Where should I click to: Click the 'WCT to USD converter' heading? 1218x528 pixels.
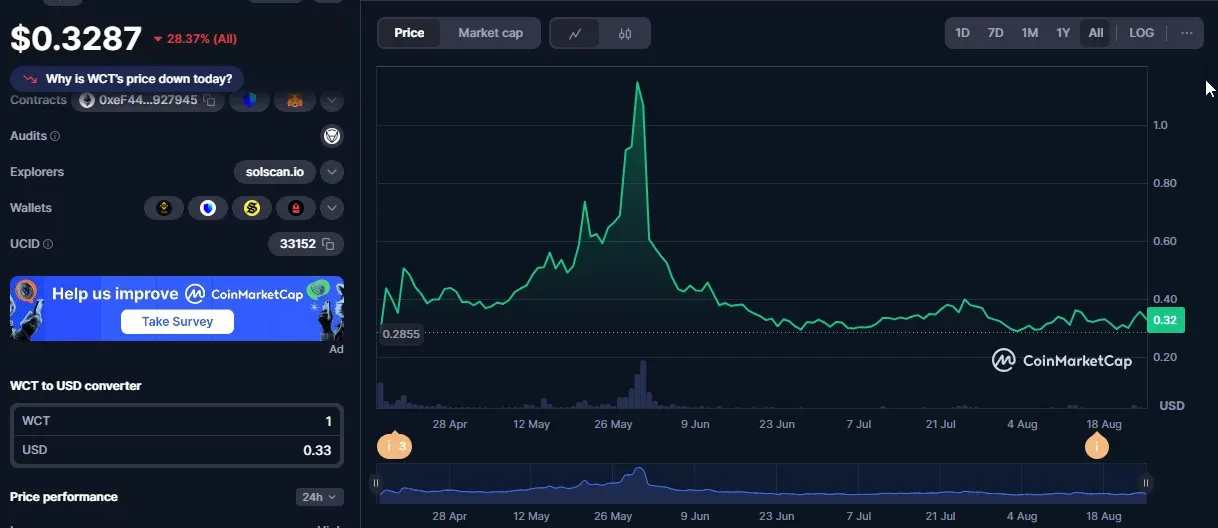pos(76,386)
